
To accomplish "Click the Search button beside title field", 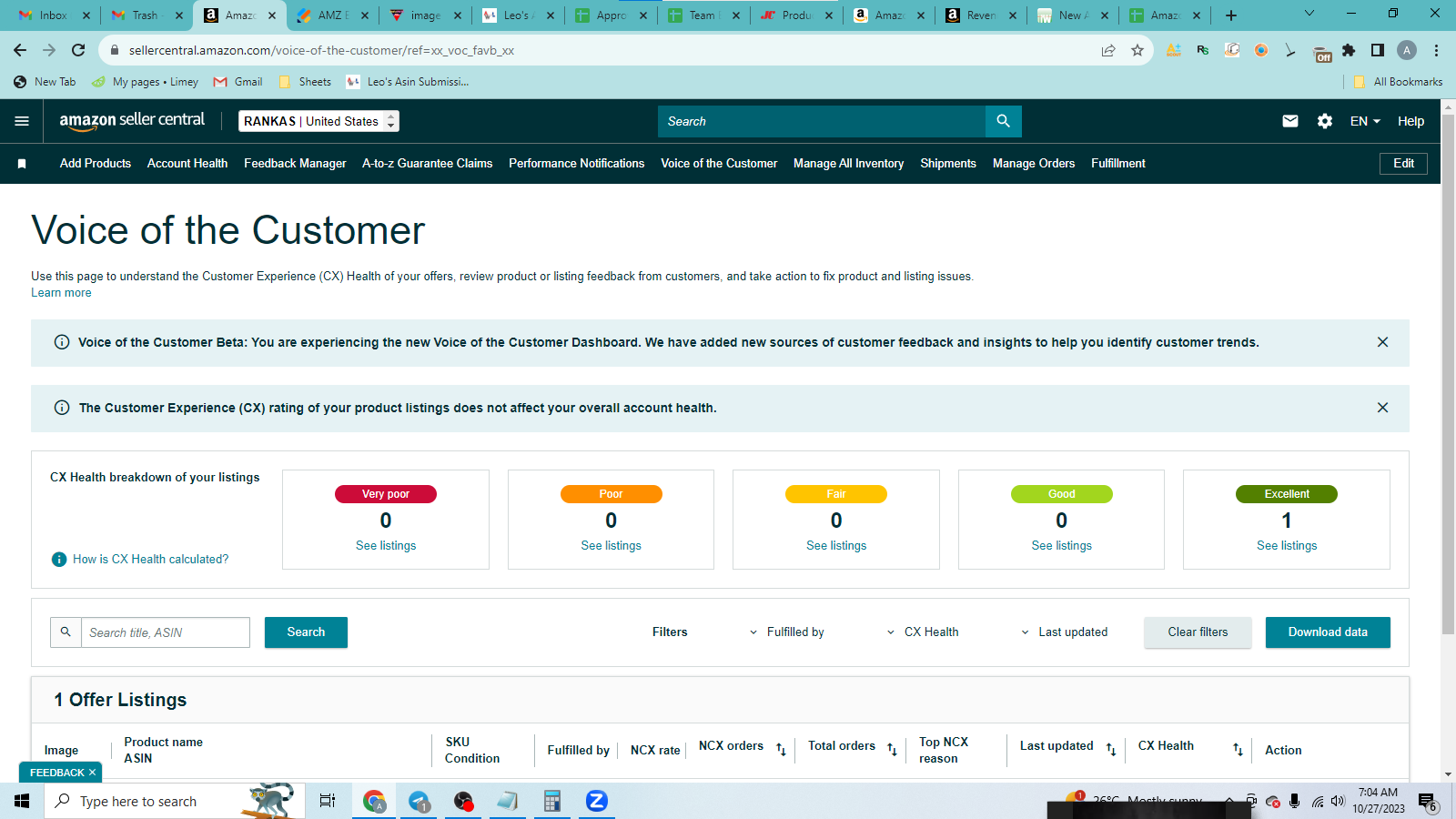I will point(306,632).
